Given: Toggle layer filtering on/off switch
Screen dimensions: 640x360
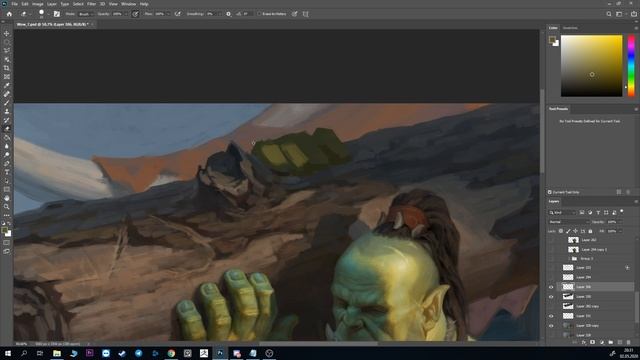Looking at the screenshot, I should 622,211.
